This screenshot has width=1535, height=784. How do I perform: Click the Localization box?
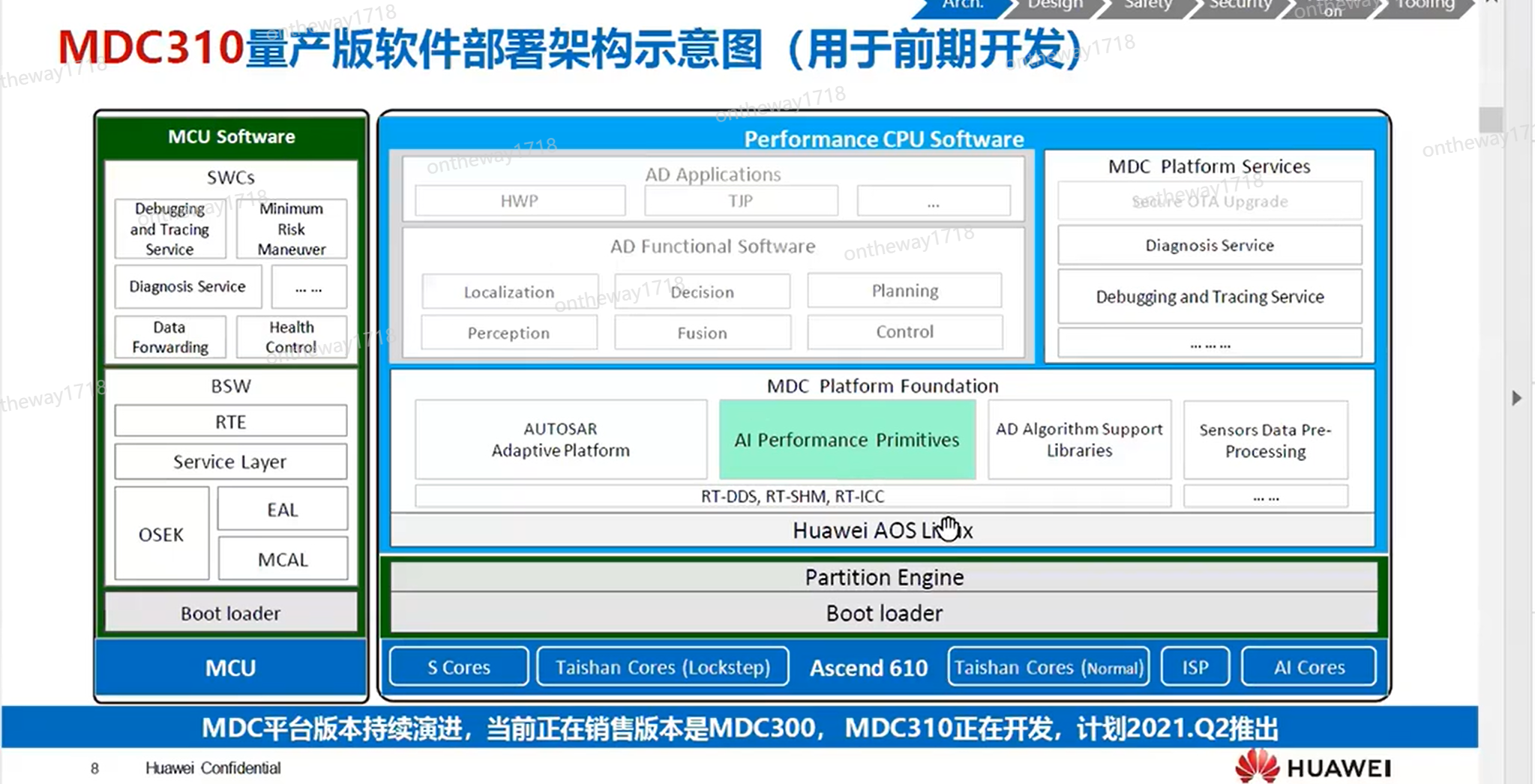[509, 292]
